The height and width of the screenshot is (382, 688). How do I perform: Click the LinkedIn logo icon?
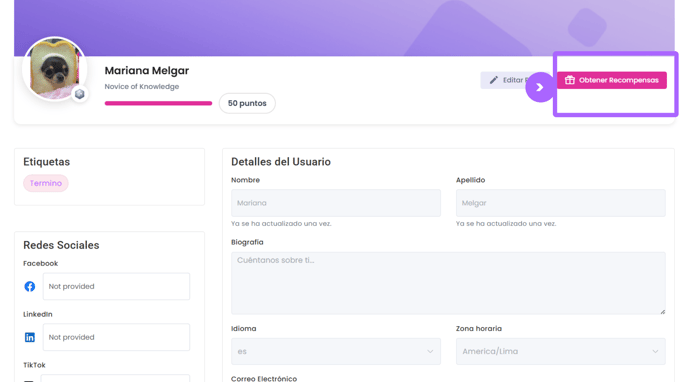29,337
